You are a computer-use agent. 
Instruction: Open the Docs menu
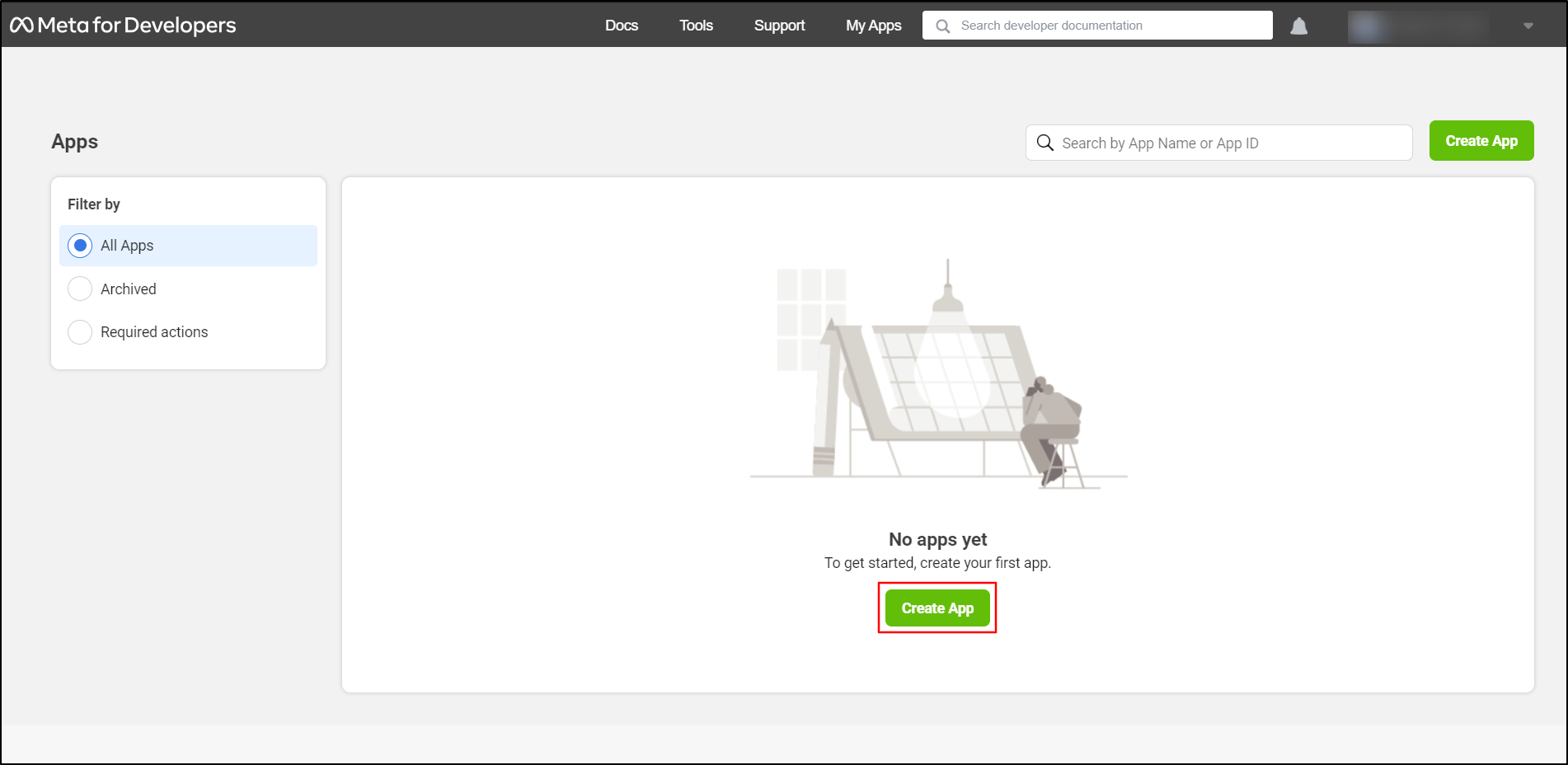(x=622, y=26)
